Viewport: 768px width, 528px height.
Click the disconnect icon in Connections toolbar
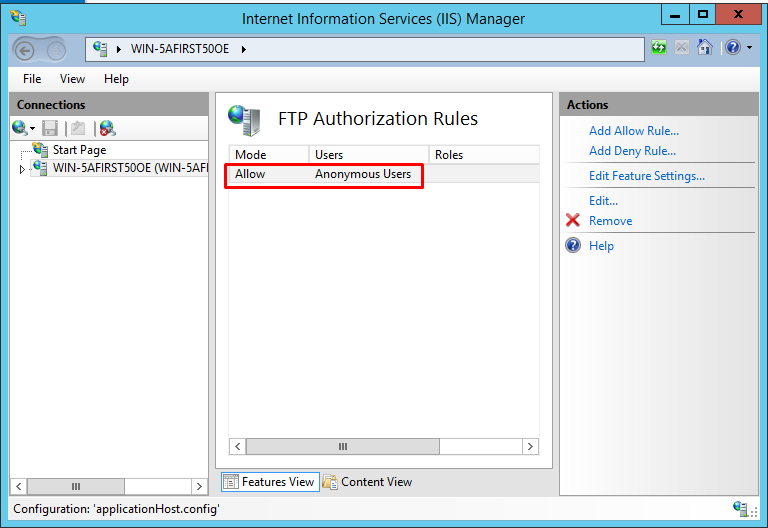(x=107, y=128)
